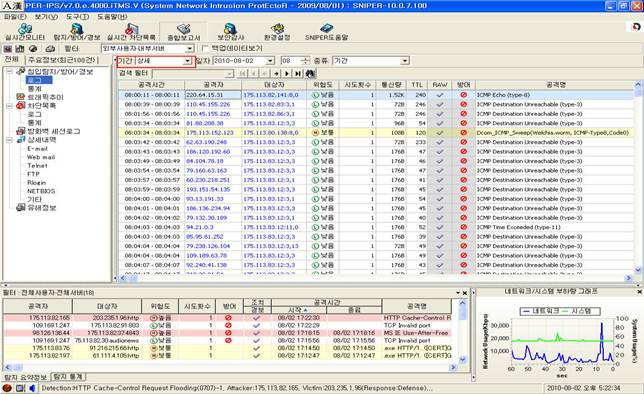The height and width of the screenshot is (394, 644).
Task: Switch to table view icon left of 필터
Action: (x=7, y=48)
